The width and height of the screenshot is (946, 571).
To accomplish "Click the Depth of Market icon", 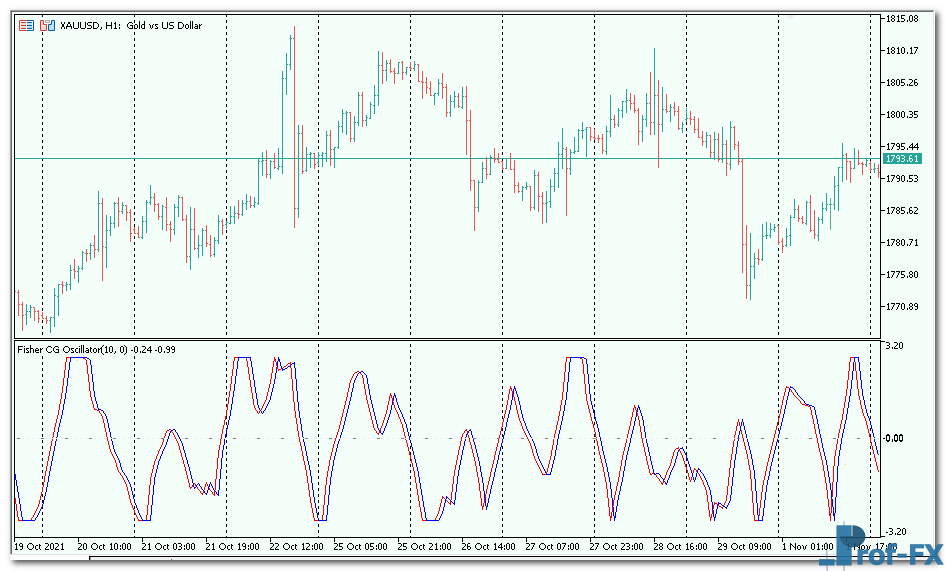I will pos(27,25).
